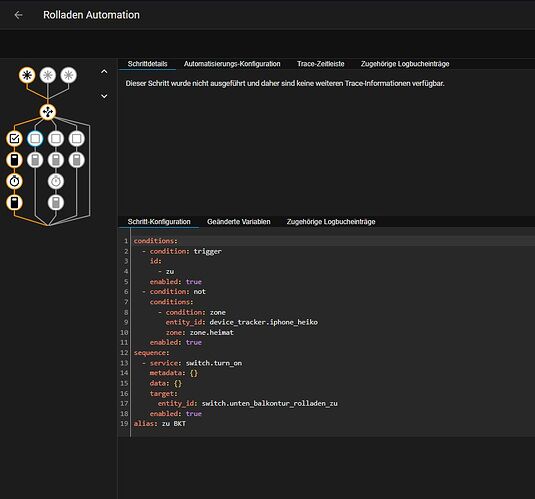
Task: Click the 'sequence:' line
Action: 151,353
